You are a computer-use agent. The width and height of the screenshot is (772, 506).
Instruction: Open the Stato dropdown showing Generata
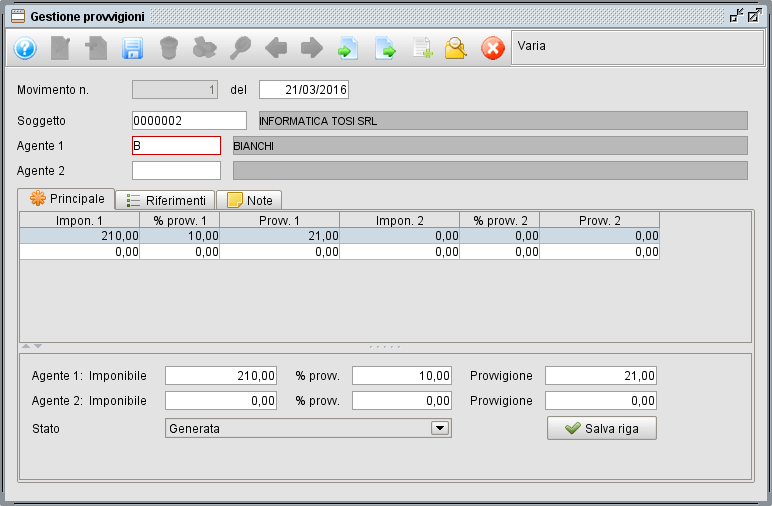tap(438, 428)
